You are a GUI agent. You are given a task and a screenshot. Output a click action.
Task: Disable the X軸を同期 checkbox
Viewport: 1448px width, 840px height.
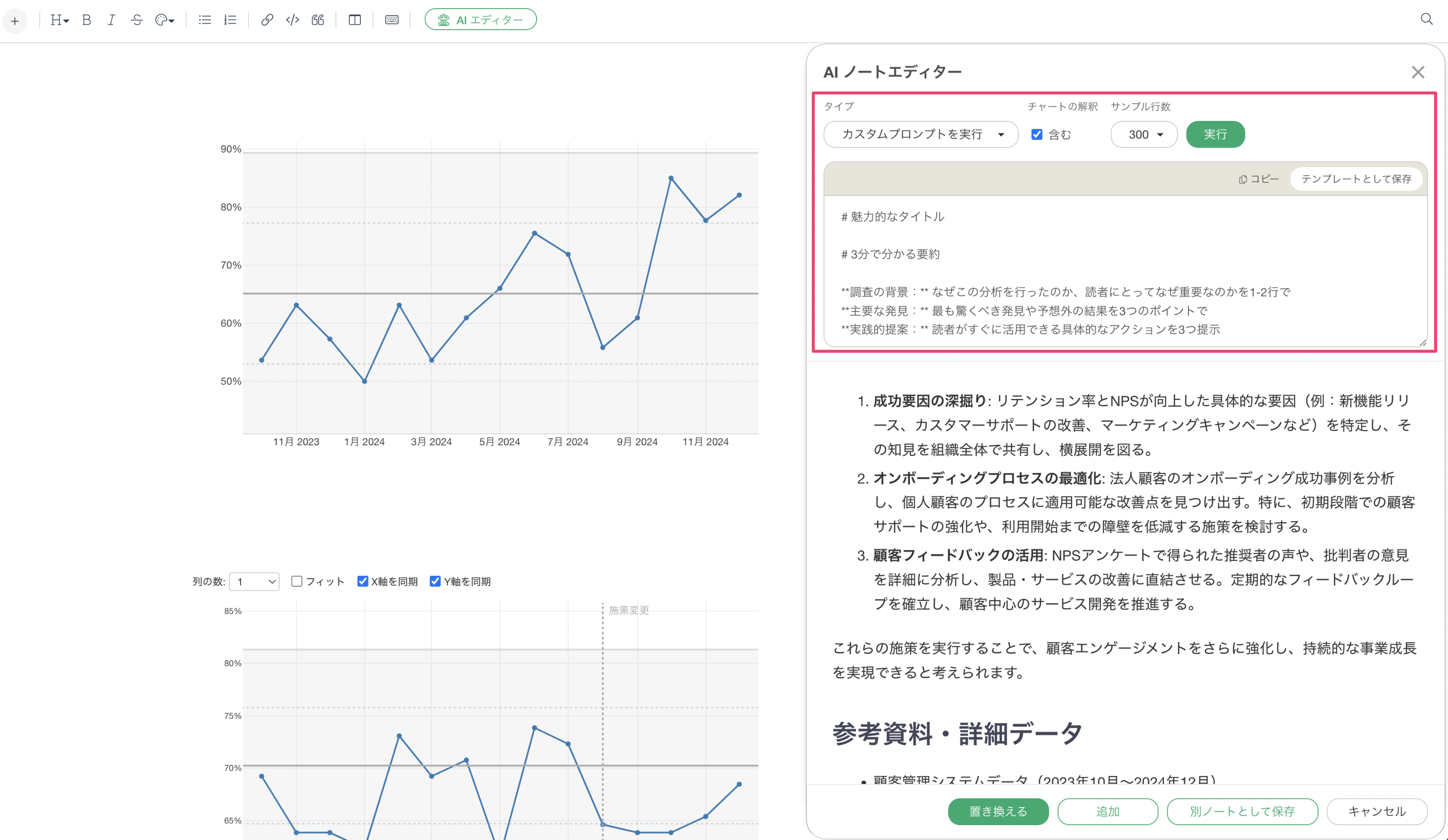click(x=363, y=581)
